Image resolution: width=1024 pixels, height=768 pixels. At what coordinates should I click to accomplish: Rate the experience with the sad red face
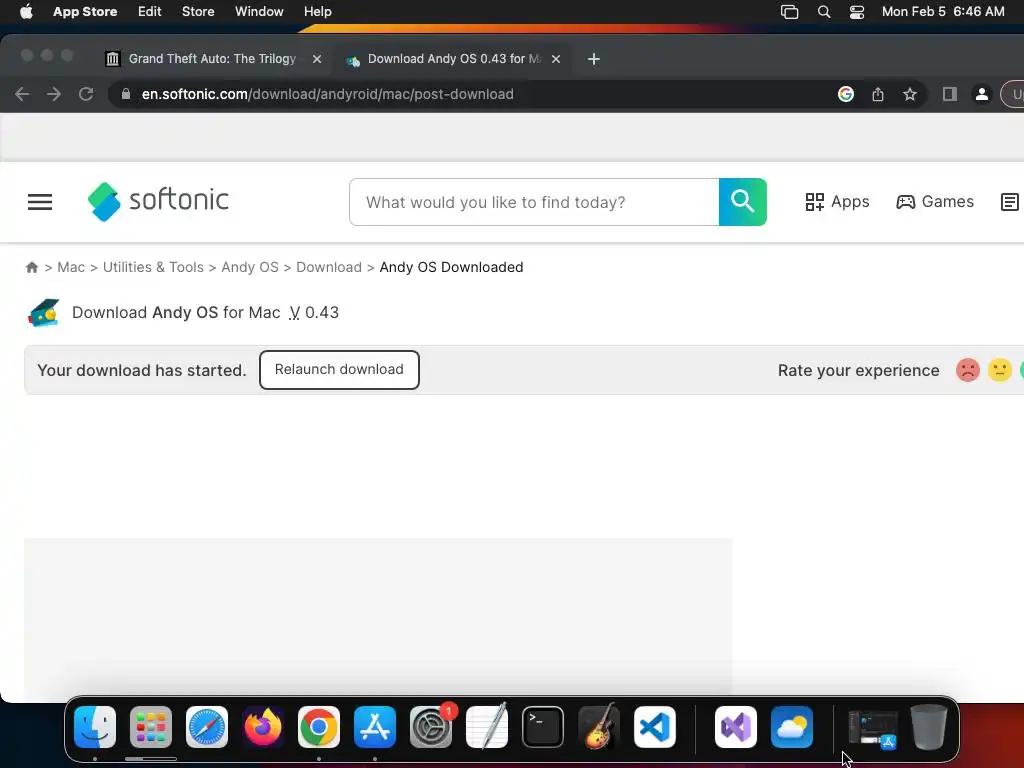click(968, 370)
